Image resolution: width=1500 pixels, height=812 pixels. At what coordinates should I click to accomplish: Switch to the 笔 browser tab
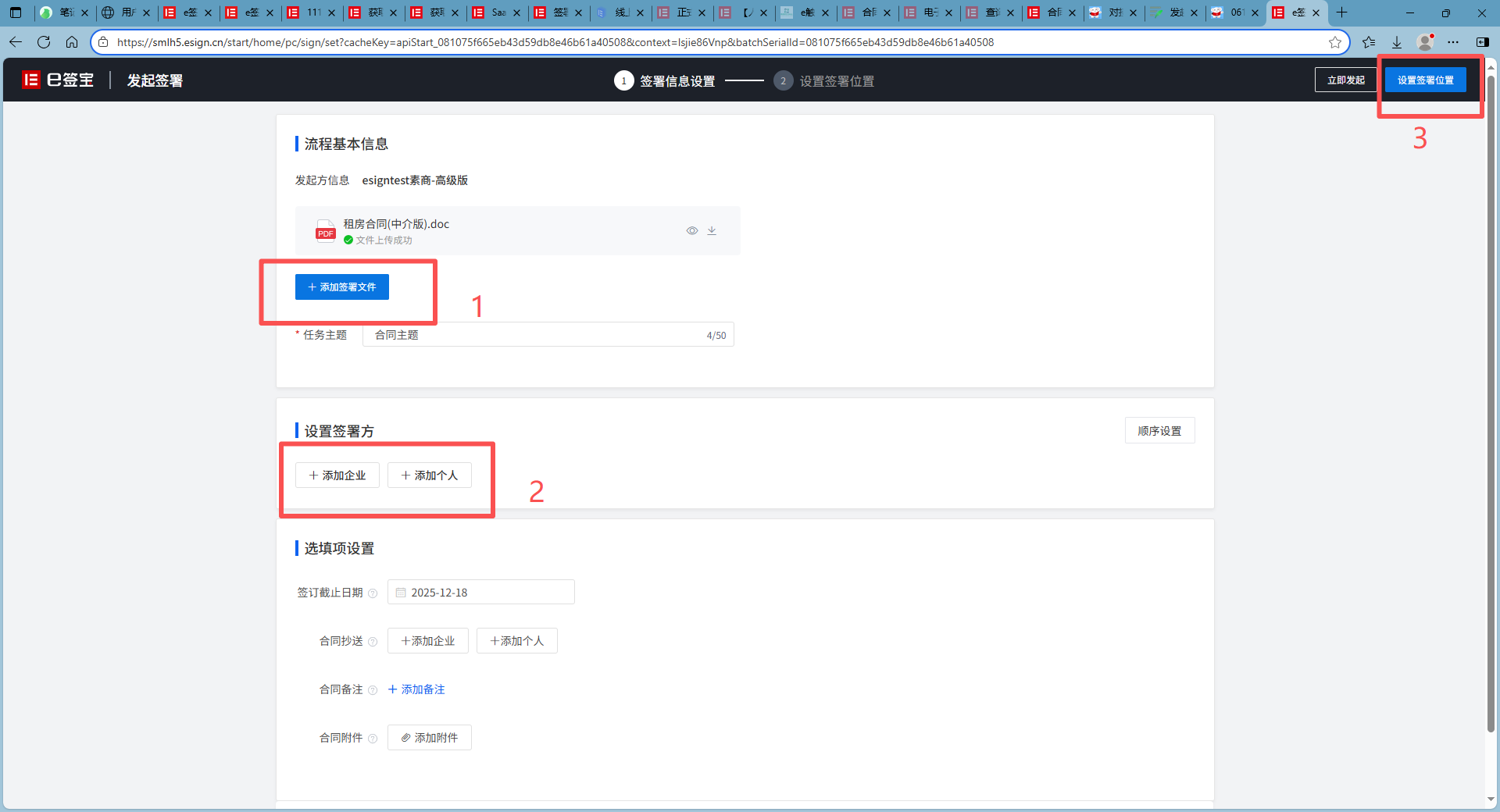[x=65, y=12]
